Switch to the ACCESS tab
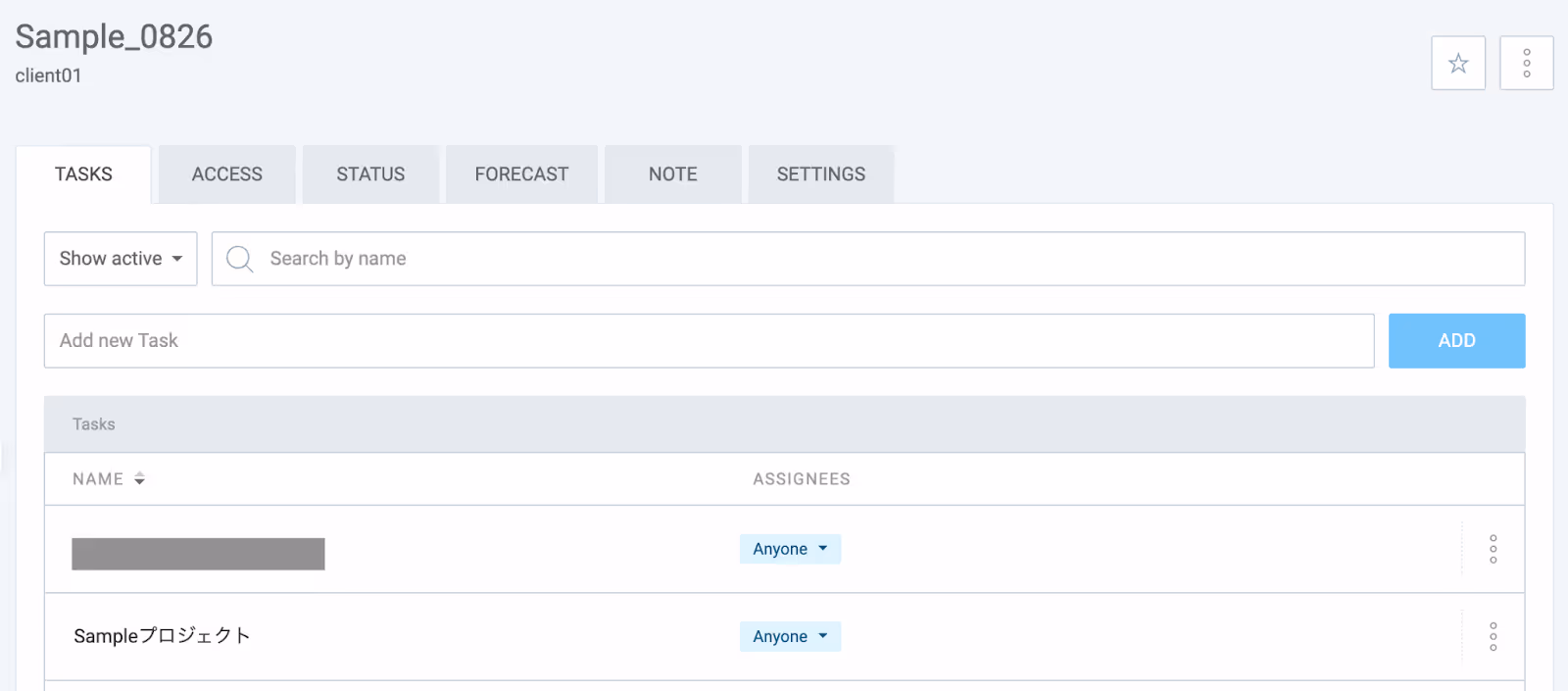 pos(227,174)
